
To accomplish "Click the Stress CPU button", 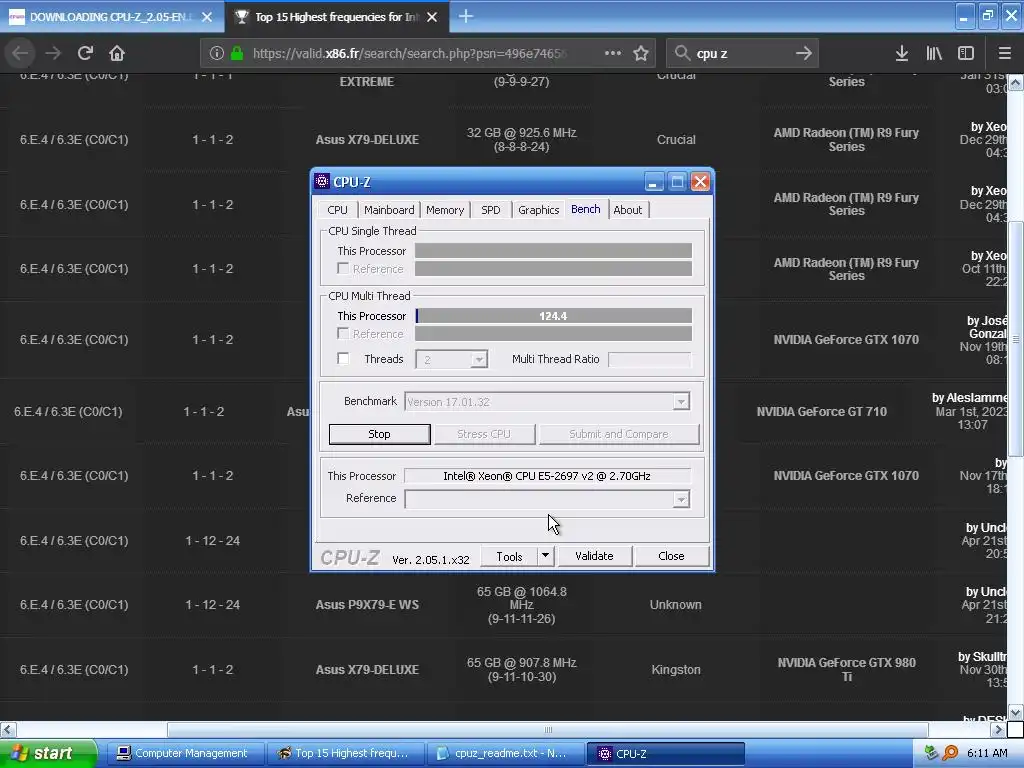I will [x=484, y=434].
